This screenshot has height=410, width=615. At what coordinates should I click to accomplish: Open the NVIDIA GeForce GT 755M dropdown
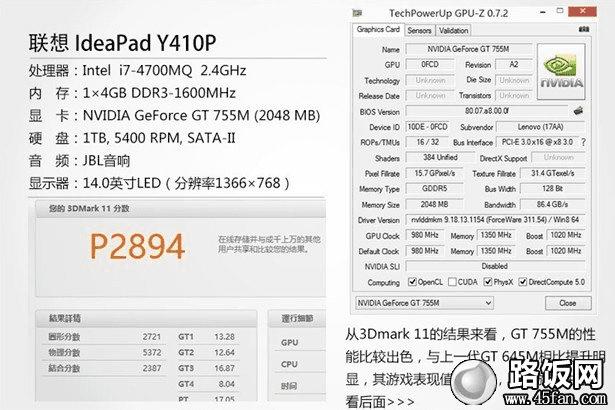click(x=424, y=303)
